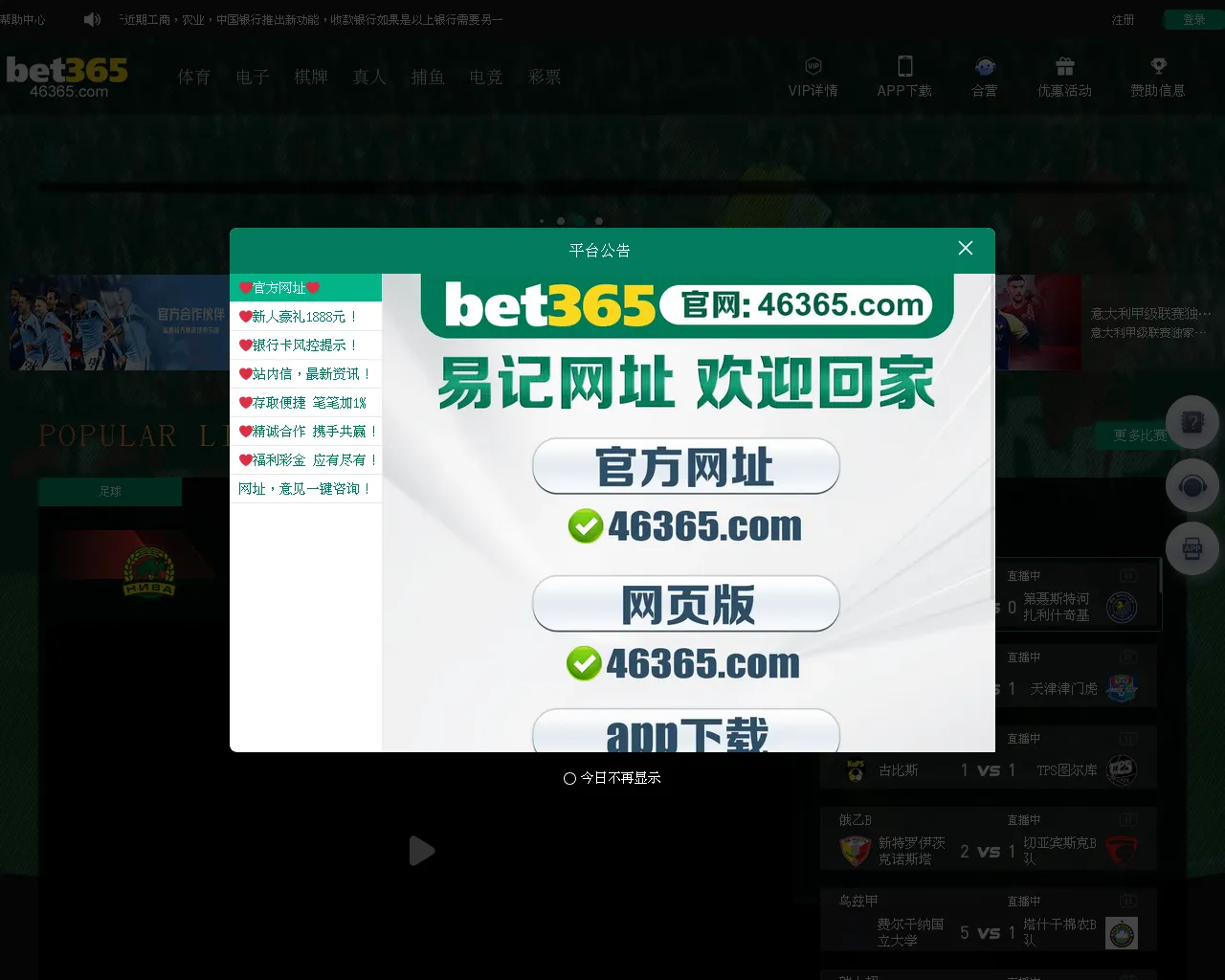Open the 真人 menu

tap(369, 77)
